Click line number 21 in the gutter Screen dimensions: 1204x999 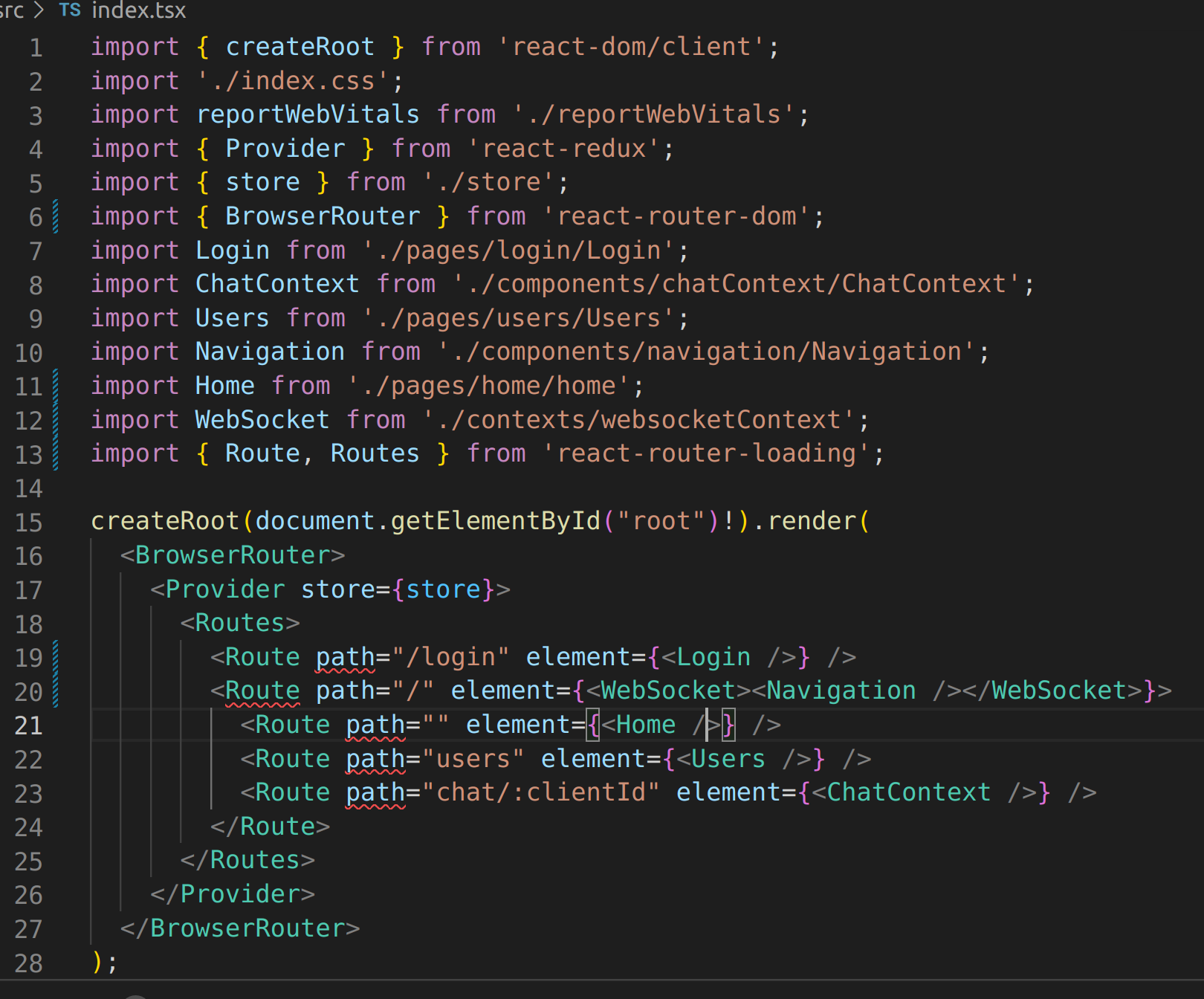[28, 725]
